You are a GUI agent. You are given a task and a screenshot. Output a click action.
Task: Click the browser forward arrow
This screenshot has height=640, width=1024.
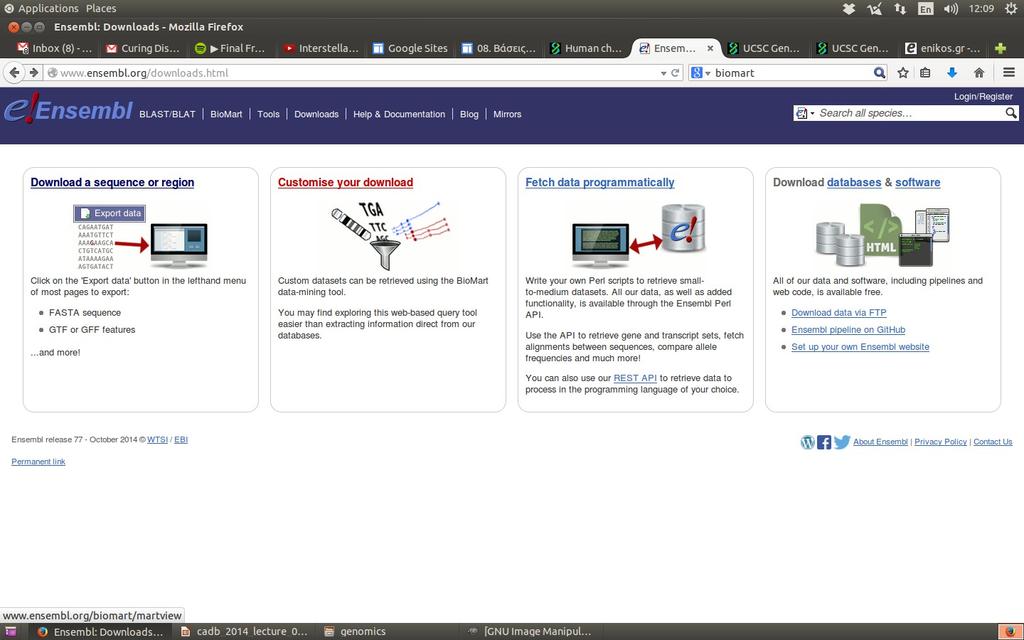coord(34,72)
